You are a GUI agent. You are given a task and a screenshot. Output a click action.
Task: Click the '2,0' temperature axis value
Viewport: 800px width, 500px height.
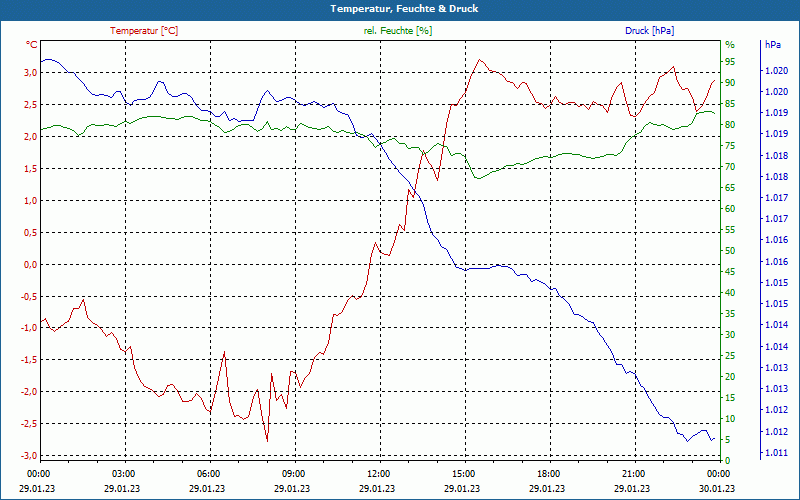(x=31, y=136)
